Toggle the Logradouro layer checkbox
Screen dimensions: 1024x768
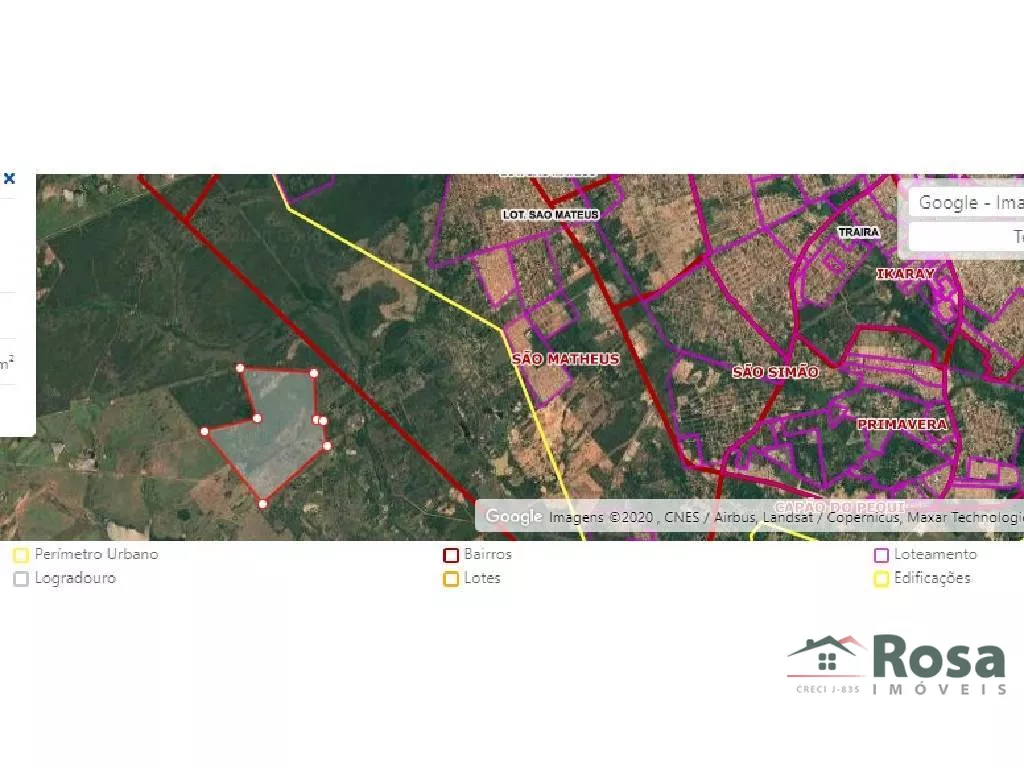[x=21, y=579]
